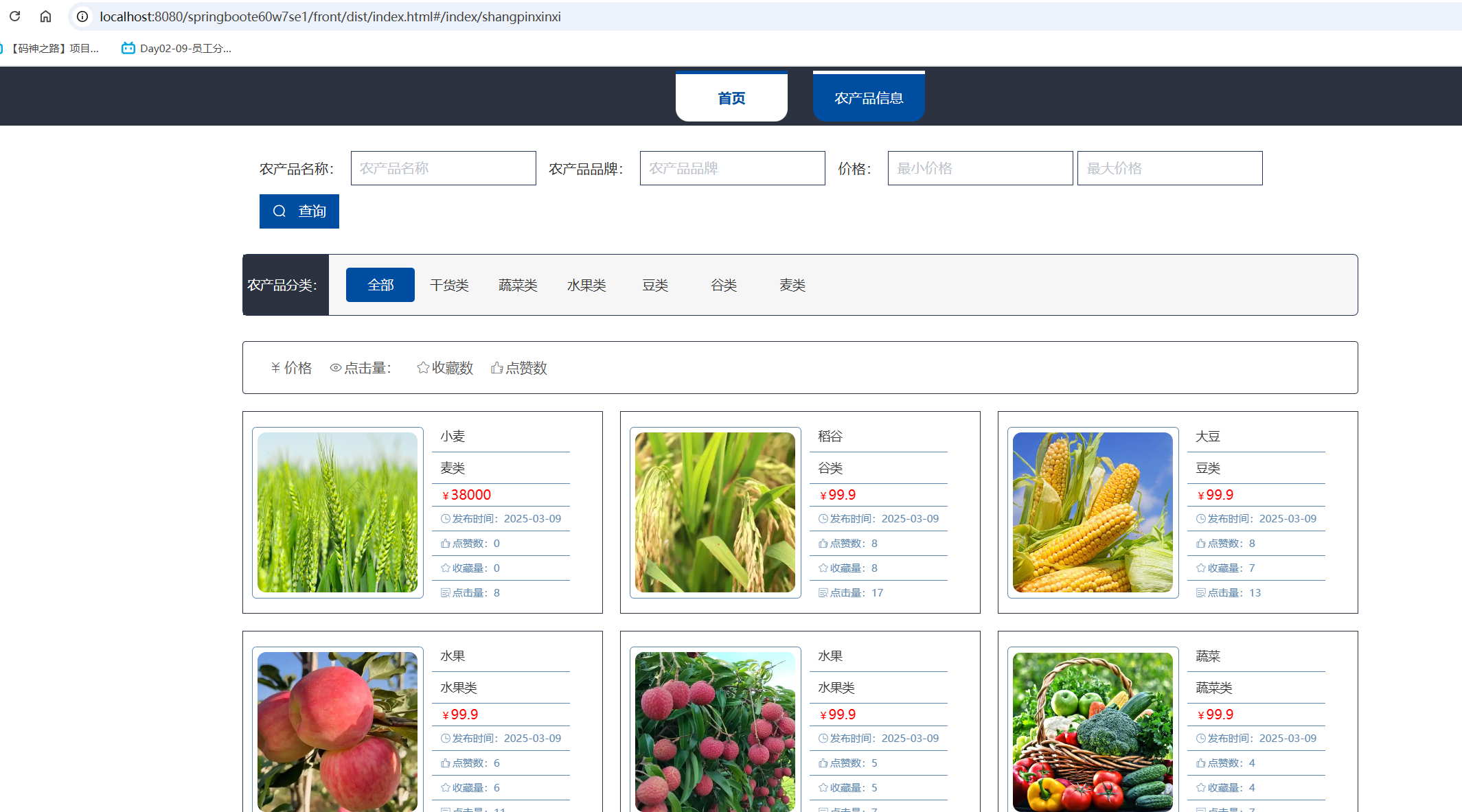Viewport: 1462px width, 812px height.
Task: Sort by 点赞数 thumbs-up icon
Action: (496, 368)
